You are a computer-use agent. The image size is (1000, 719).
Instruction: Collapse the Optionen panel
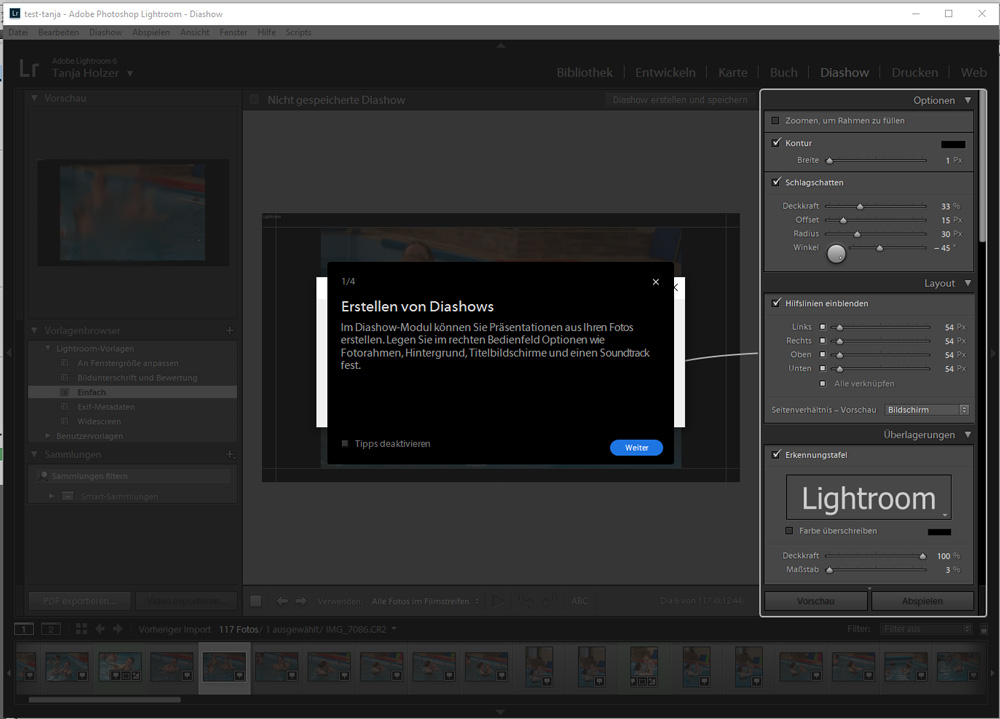click(968, 100)
